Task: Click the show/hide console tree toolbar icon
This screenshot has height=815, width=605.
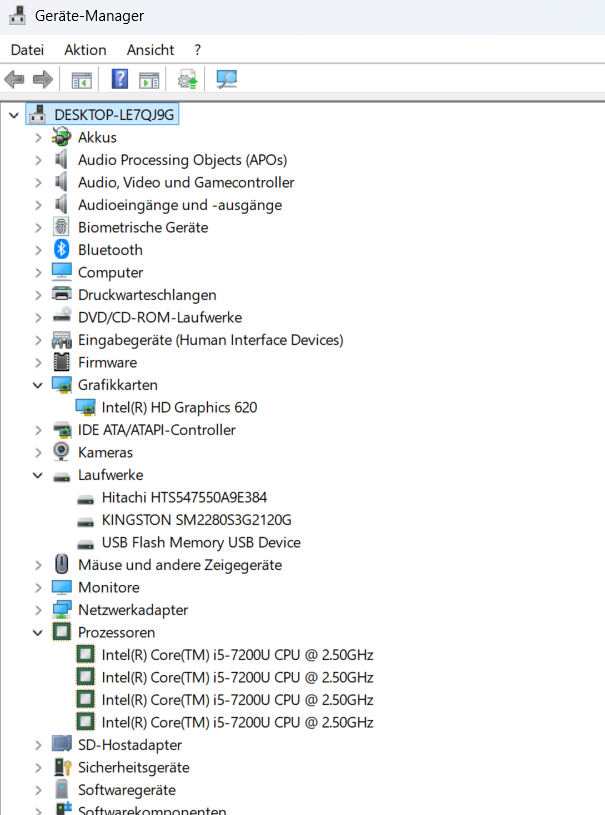Action: pyautogui.click(x=82, y=80)
